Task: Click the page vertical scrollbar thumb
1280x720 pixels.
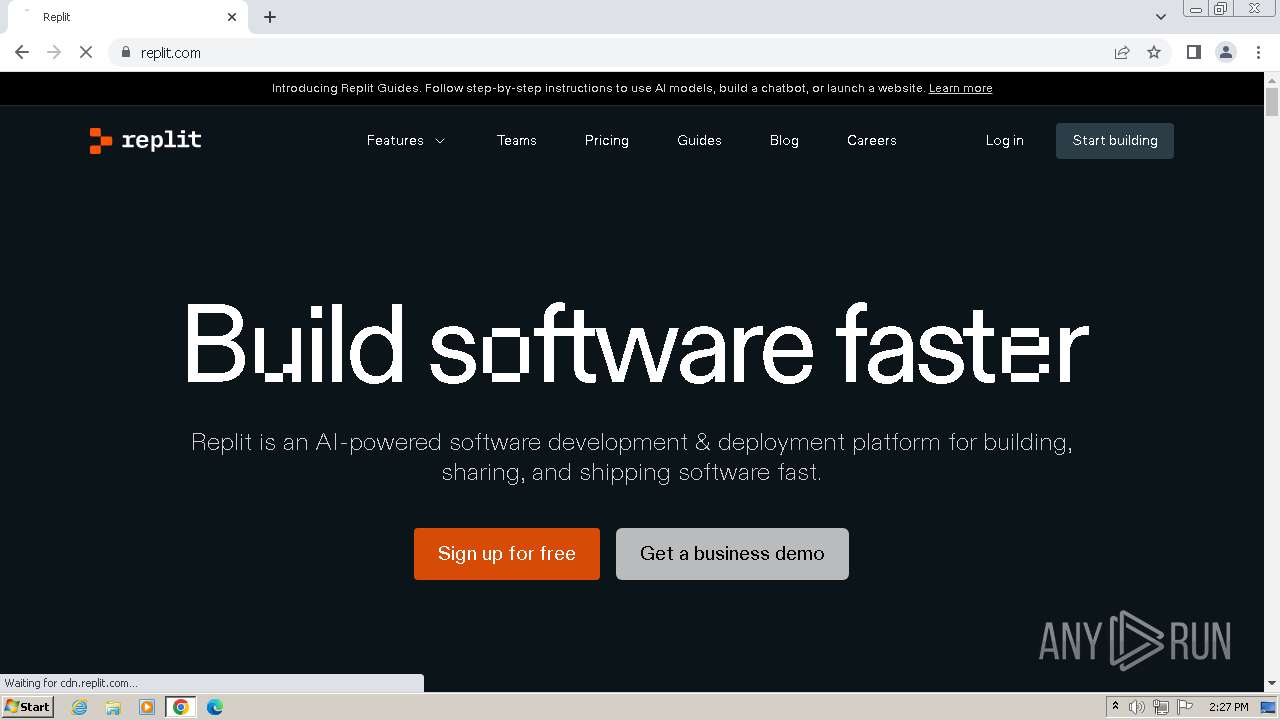Action: coord(1272,102)
